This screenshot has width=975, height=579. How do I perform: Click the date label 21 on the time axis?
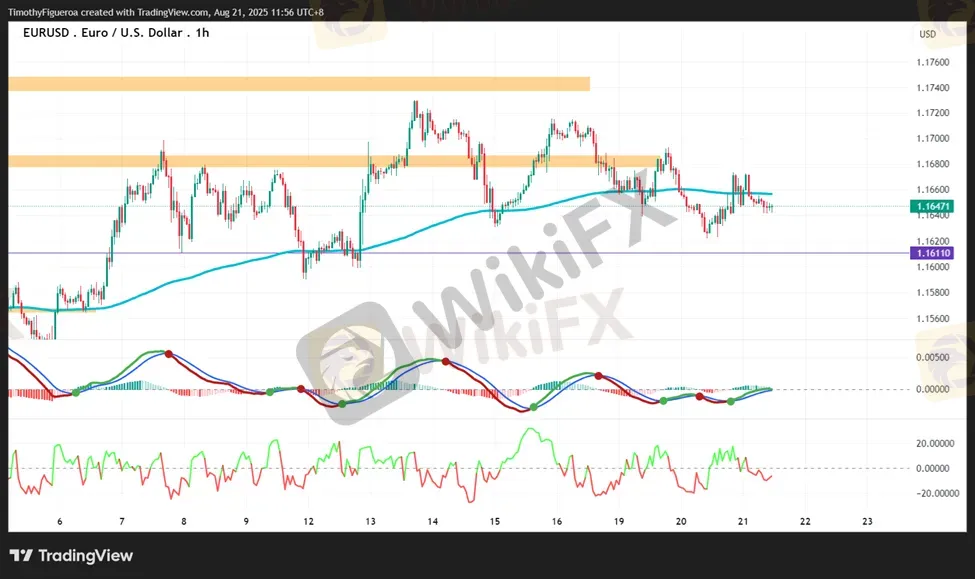click(743, 521)
